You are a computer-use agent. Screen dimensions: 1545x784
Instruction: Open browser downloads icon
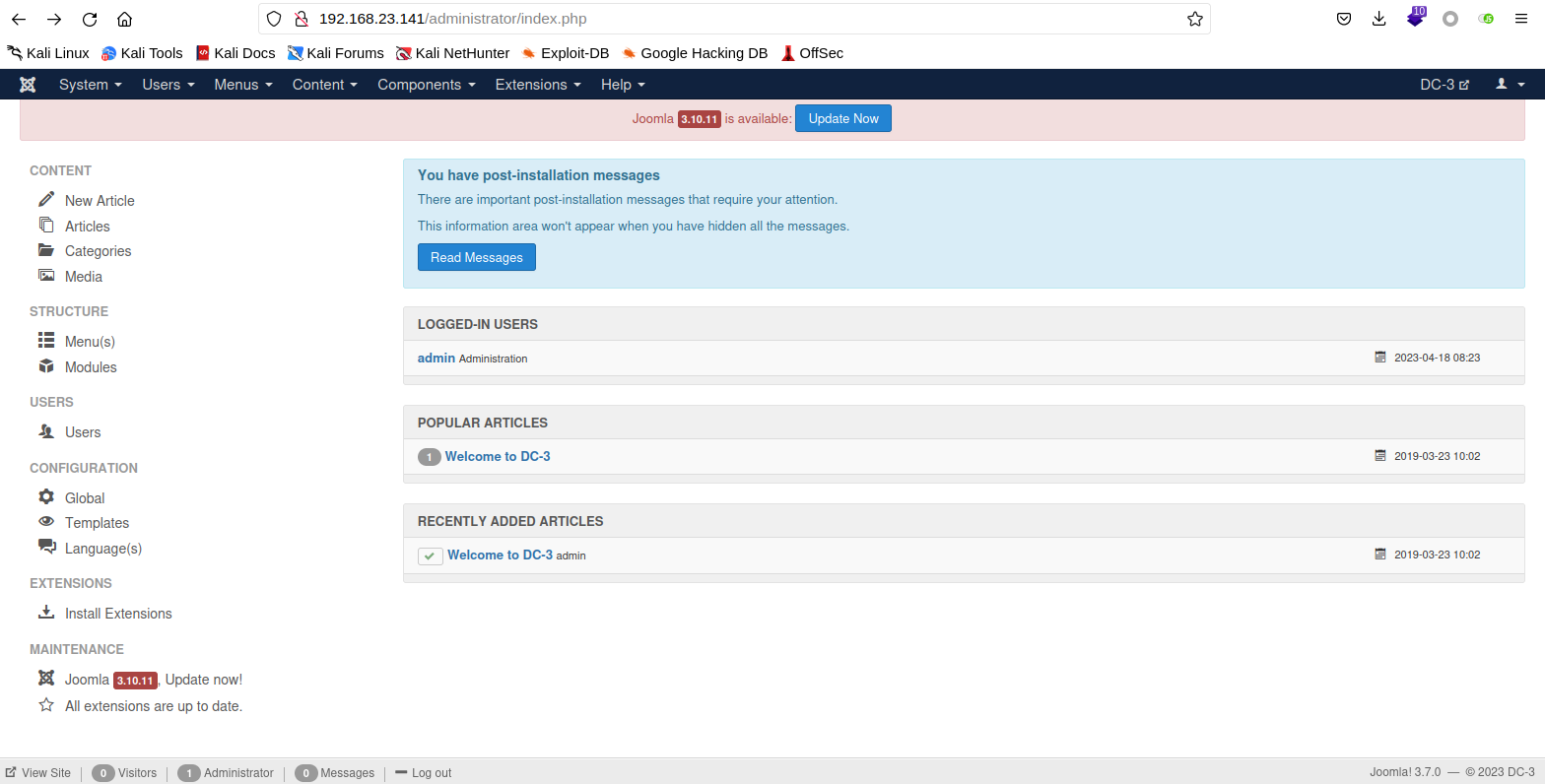click(x=1378, y=19)
